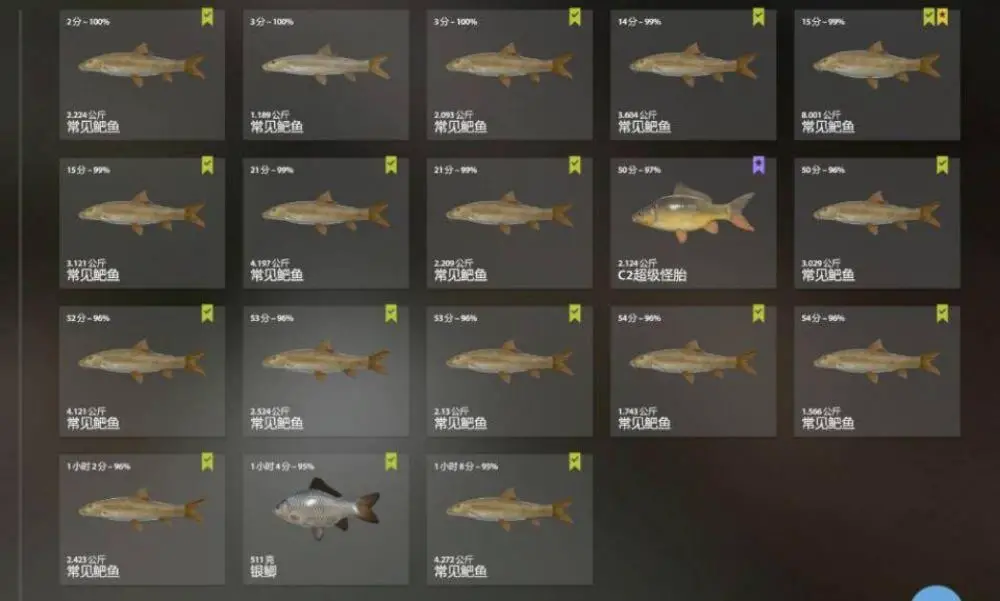The image size is (1000, 601).
Task: Click the green bookmark on the 银鲫 card
Action: point(391,462)
